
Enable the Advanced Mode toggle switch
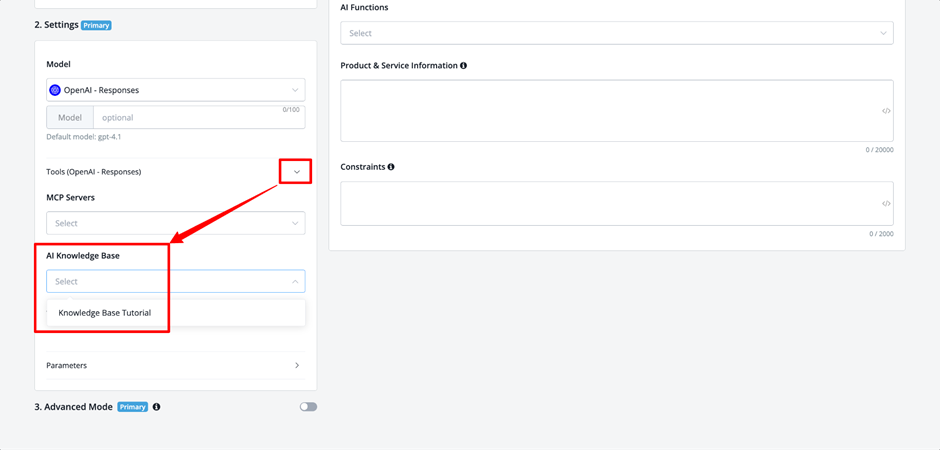click(x=308, y=407)
